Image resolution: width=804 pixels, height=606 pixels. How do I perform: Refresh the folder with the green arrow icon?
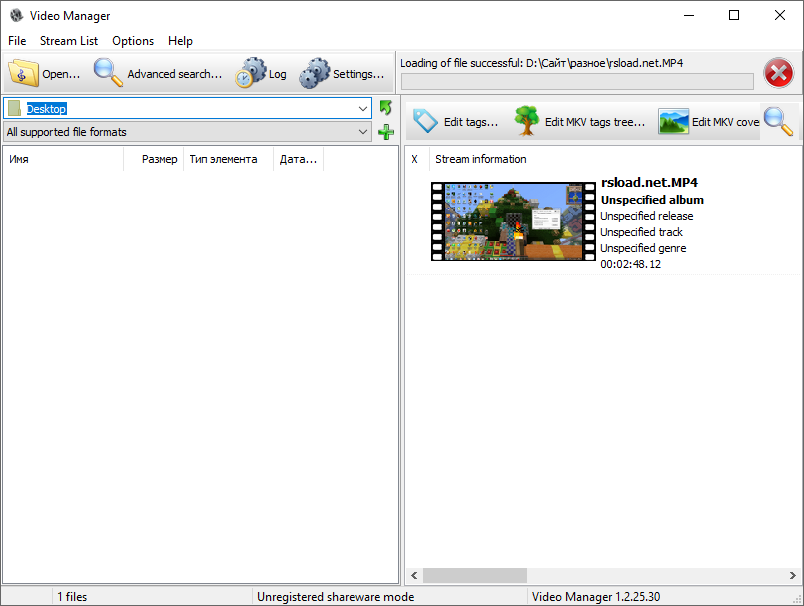(385, 108)
